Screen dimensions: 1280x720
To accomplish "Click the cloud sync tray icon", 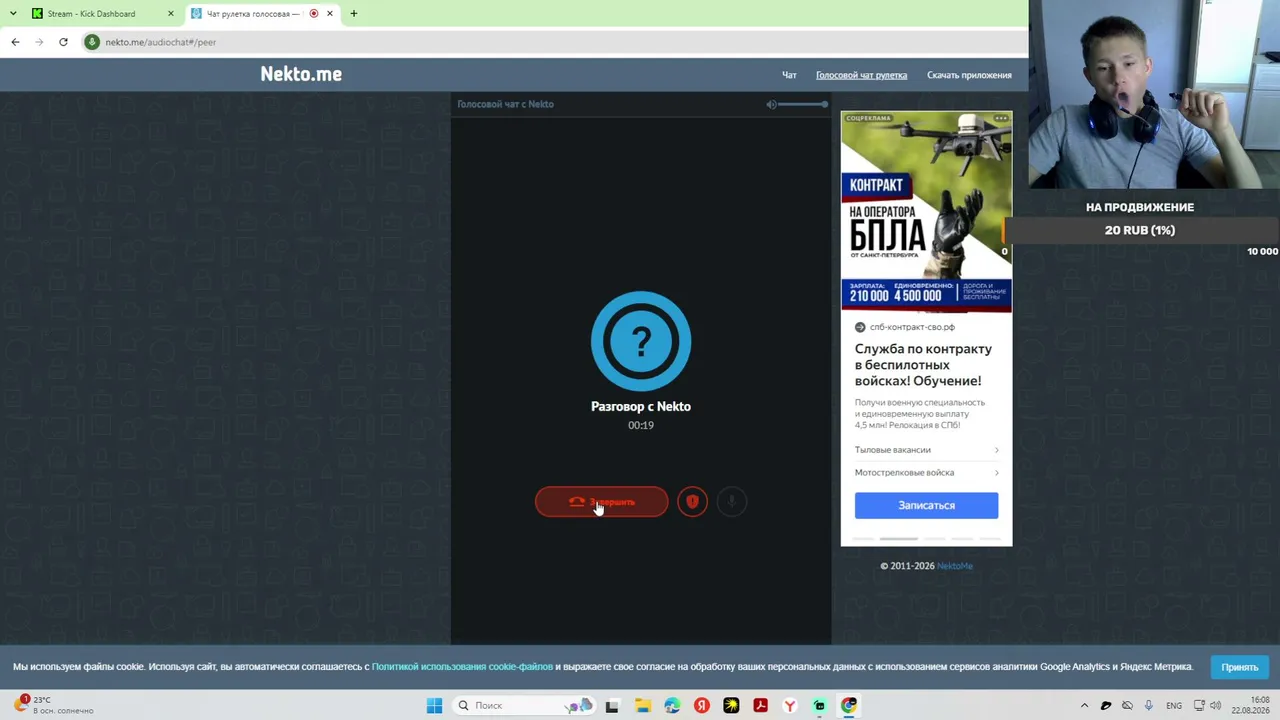I will coord(1127,706).
